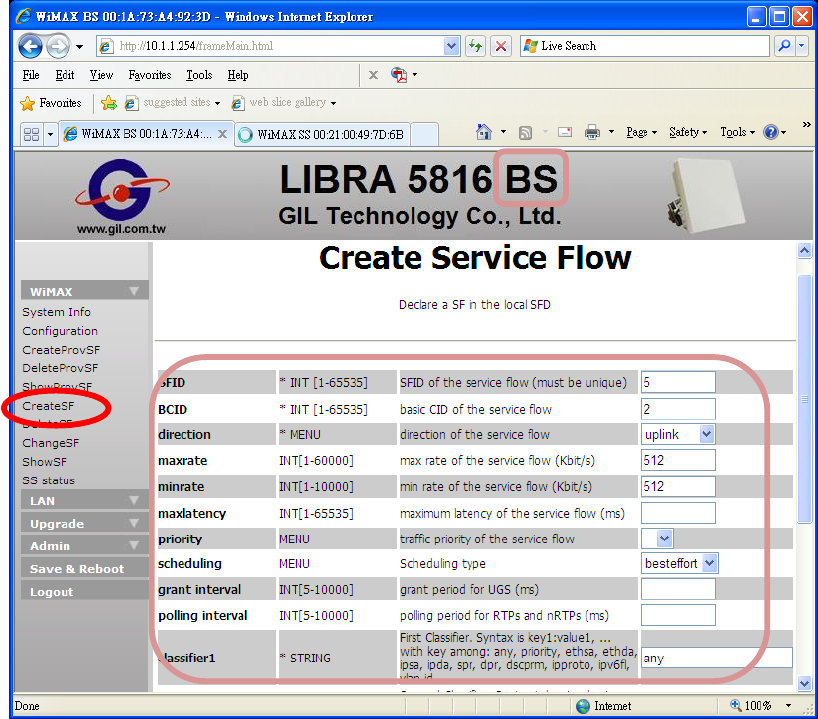Click the Live Search input box
This screenshot has width=818, height=719.
tap(645, 46)
